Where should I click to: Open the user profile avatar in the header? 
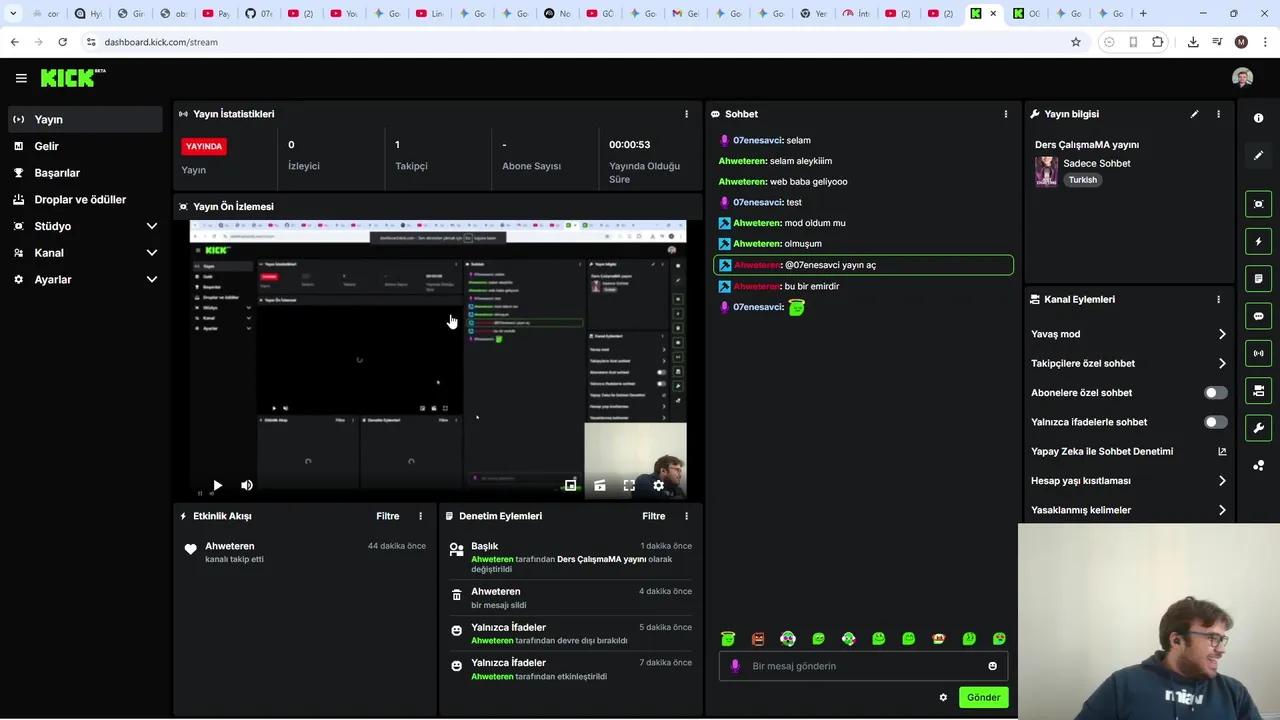point(1242,78)
